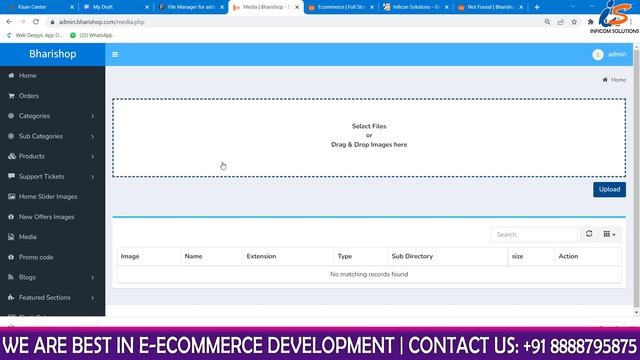The image size is (640, 360).
Task: Reload the page using browser refresh
Action: point(36,22)
